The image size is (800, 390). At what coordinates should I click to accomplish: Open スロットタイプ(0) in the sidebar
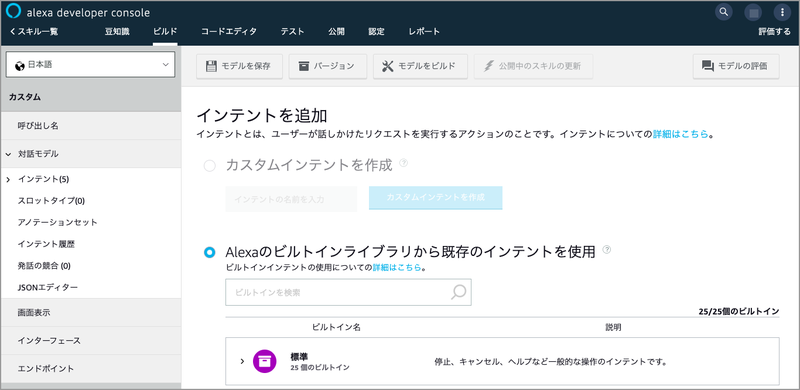click(51, 201)
